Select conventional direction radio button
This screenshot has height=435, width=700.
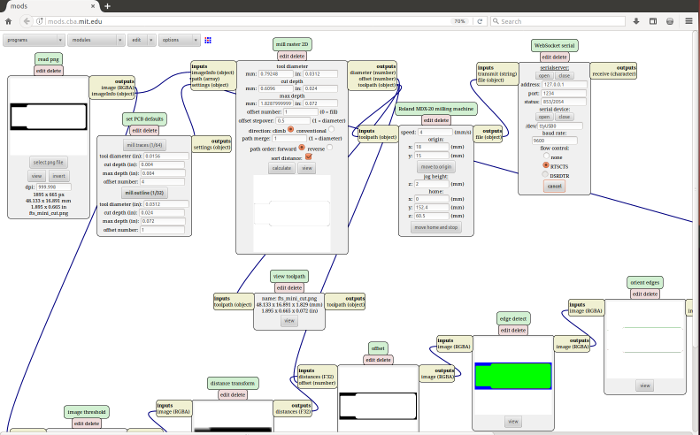[x=331, y=130]
